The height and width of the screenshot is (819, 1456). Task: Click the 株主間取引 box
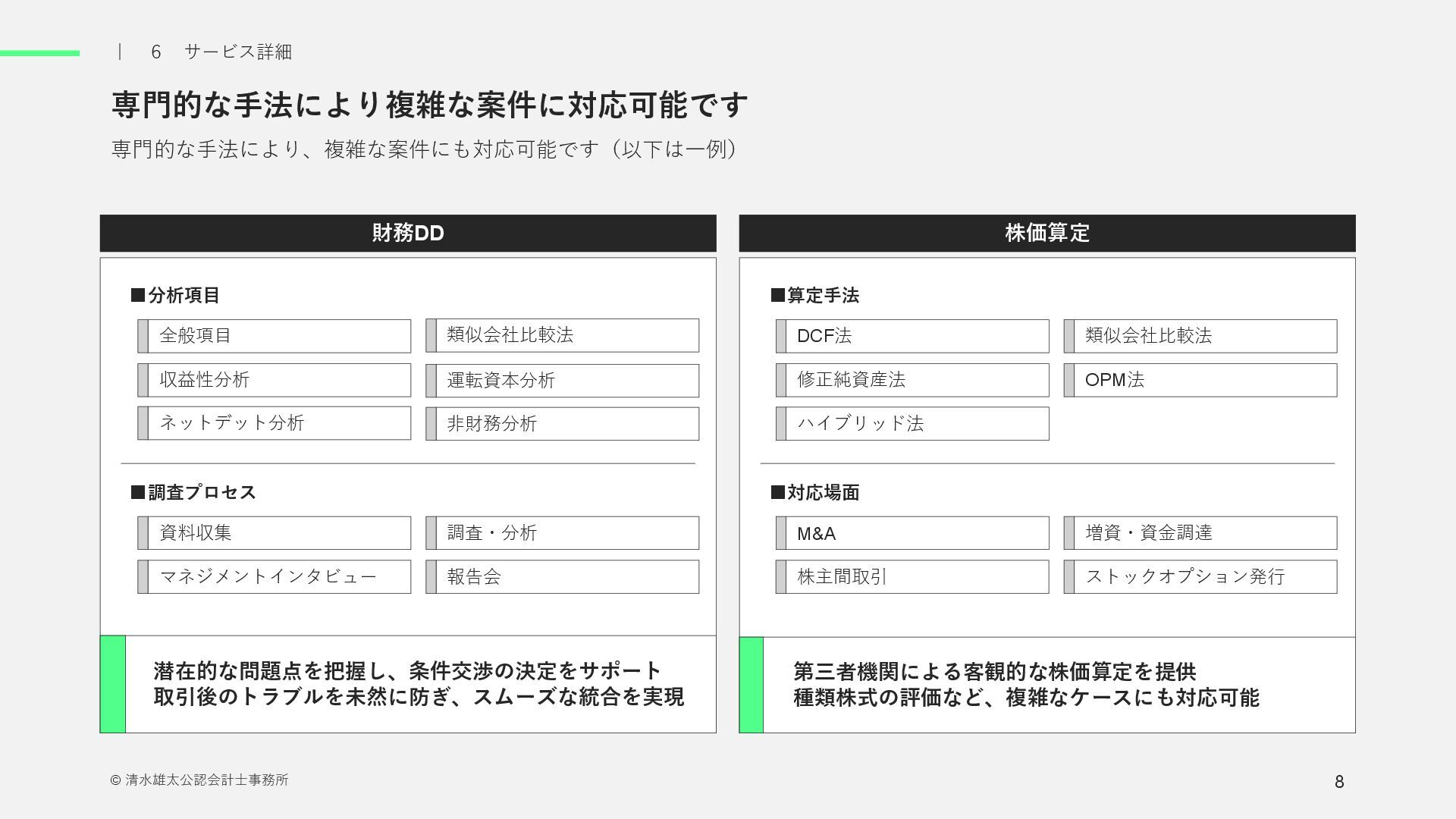912,577
